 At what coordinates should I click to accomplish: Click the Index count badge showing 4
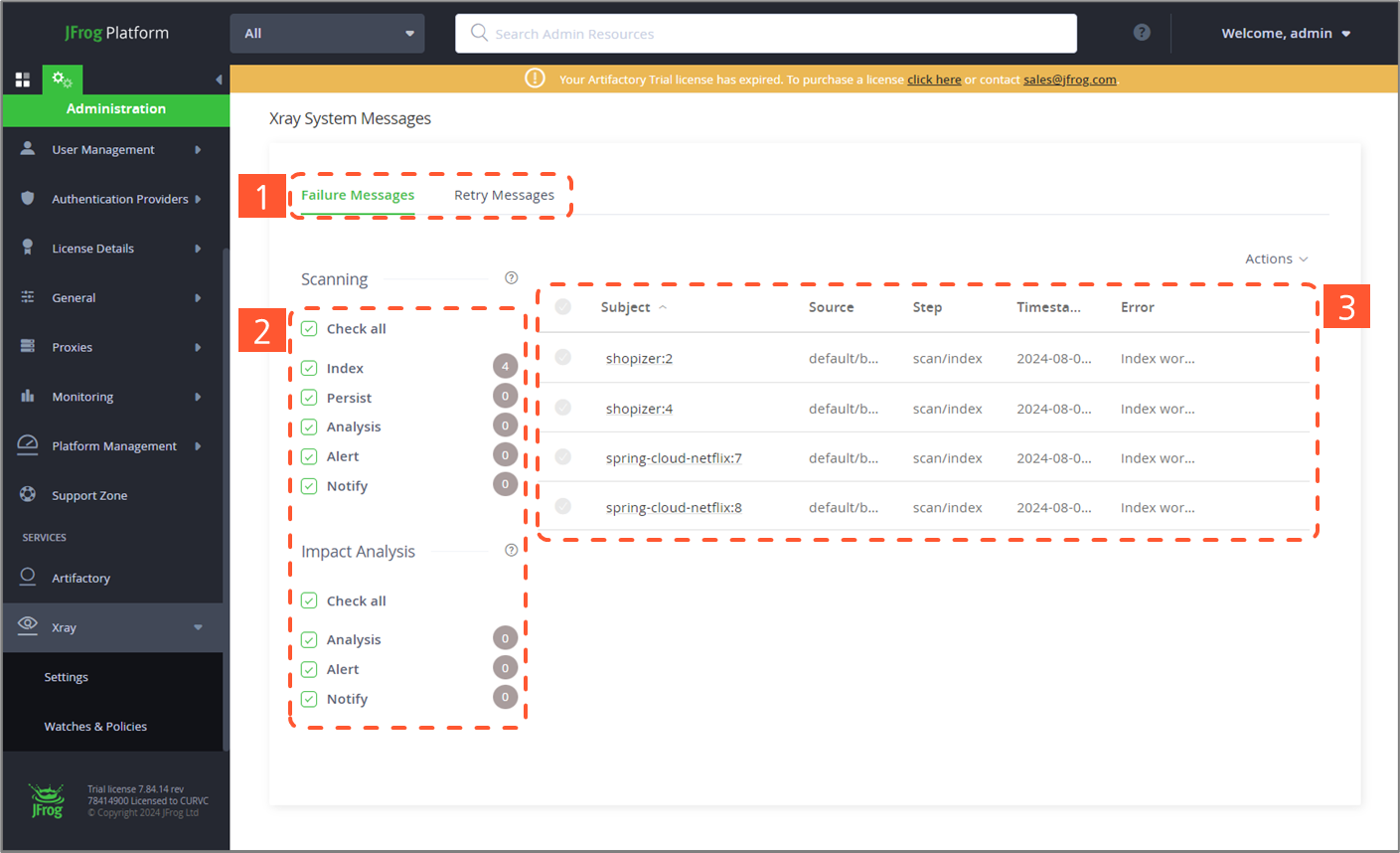click(x=505, y=366)
